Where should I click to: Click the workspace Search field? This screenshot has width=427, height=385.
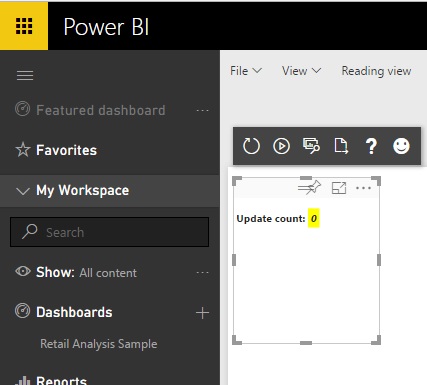(x=110, y=232)
